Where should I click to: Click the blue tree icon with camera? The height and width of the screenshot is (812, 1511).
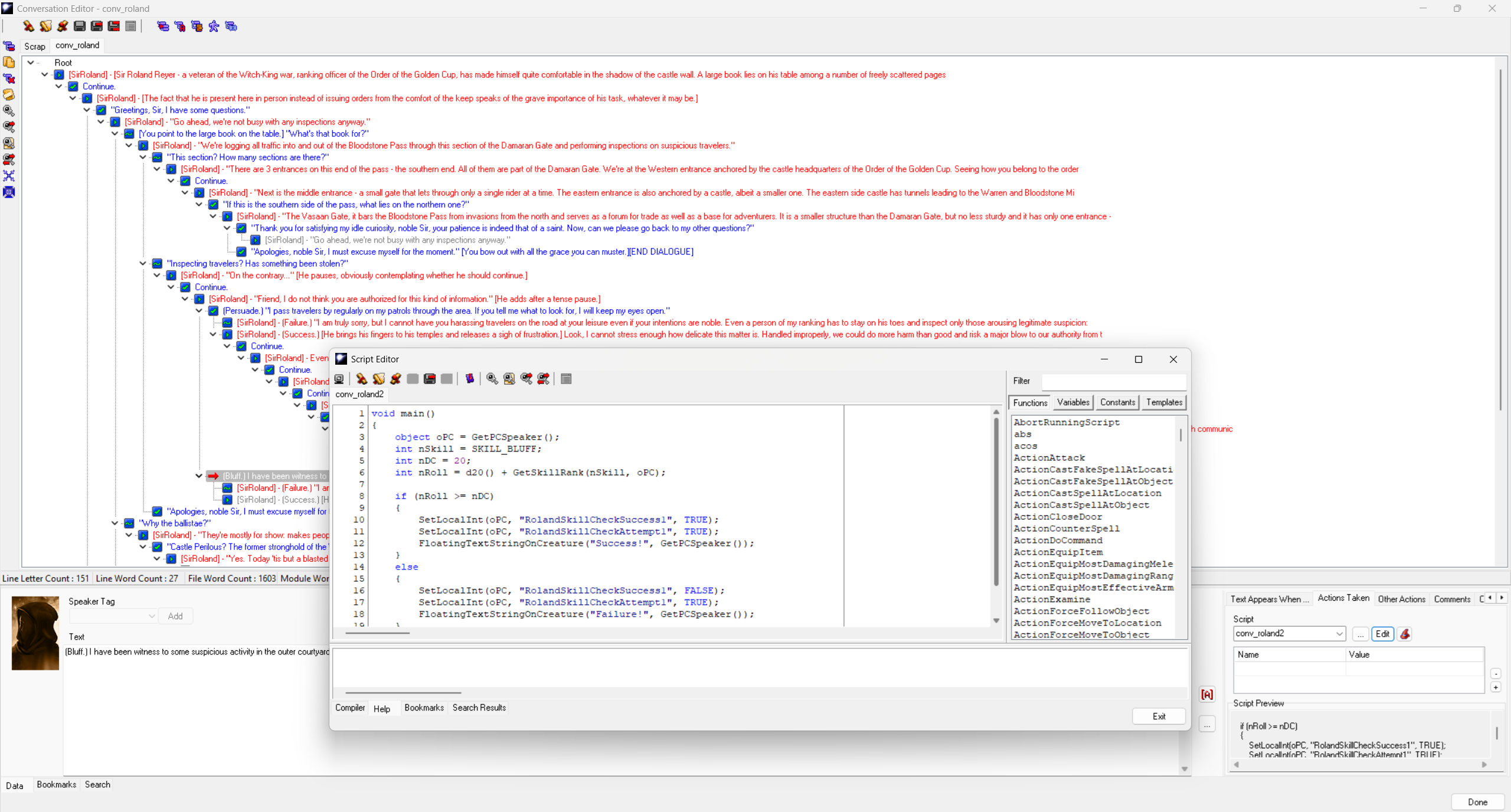(x=231, y=26)
